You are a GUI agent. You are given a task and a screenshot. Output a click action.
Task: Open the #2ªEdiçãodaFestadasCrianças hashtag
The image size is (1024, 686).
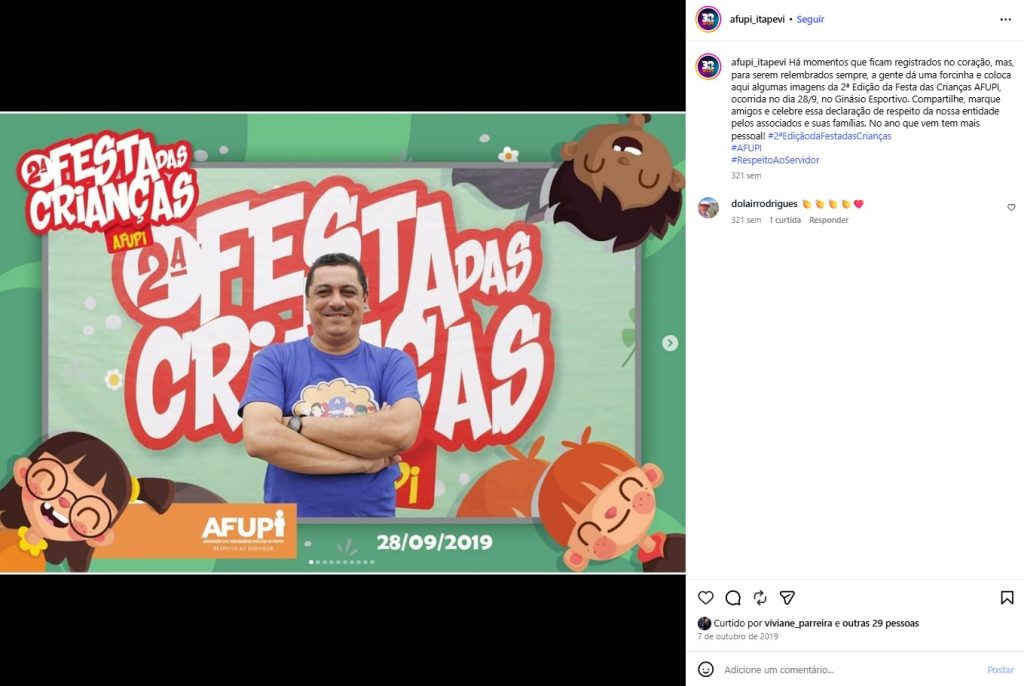[x=829, y=136]
